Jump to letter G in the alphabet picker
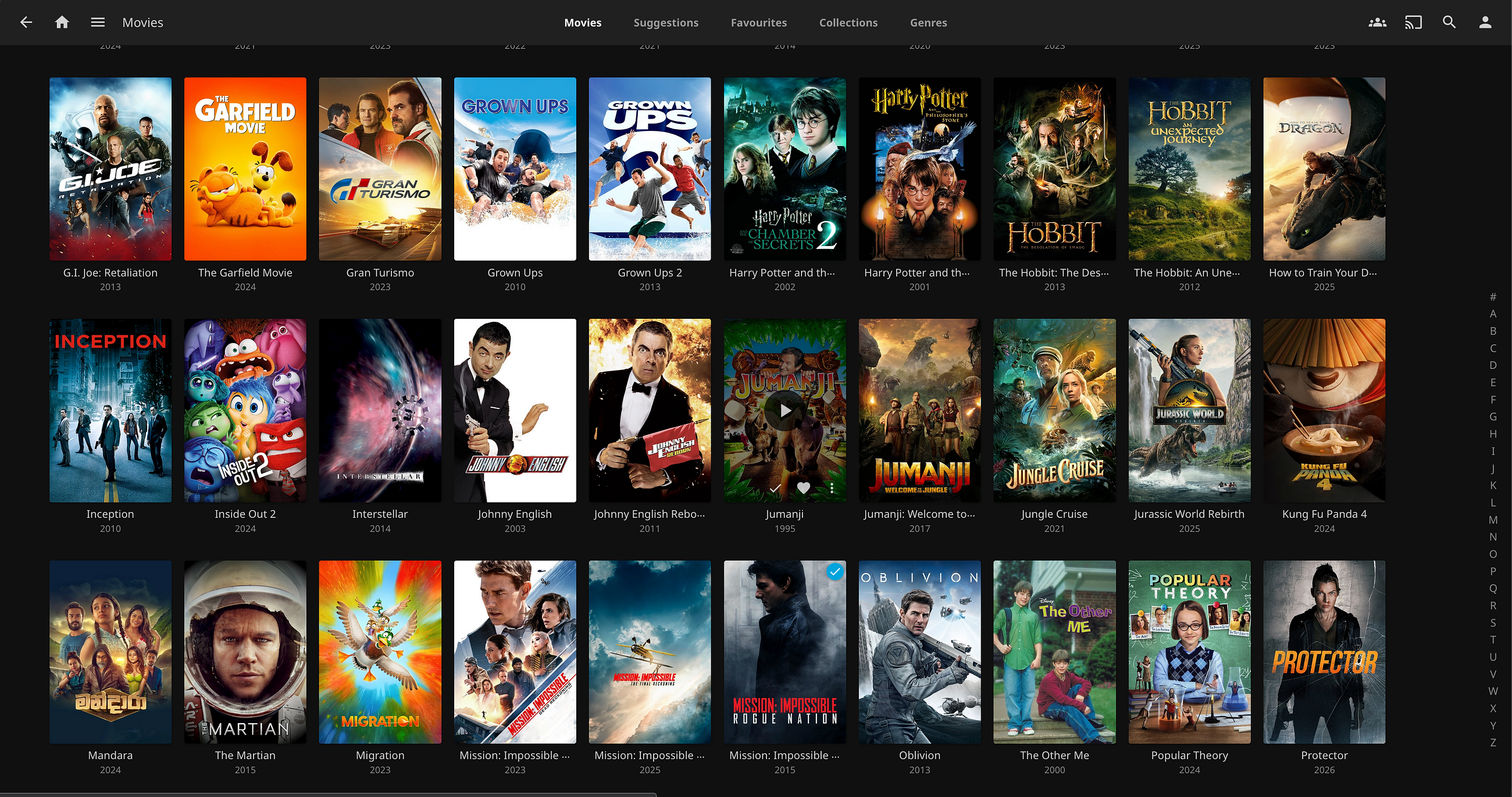The width and height of the screenshot is (1512, 797). pyautogui.click(x=1493, y=417)
